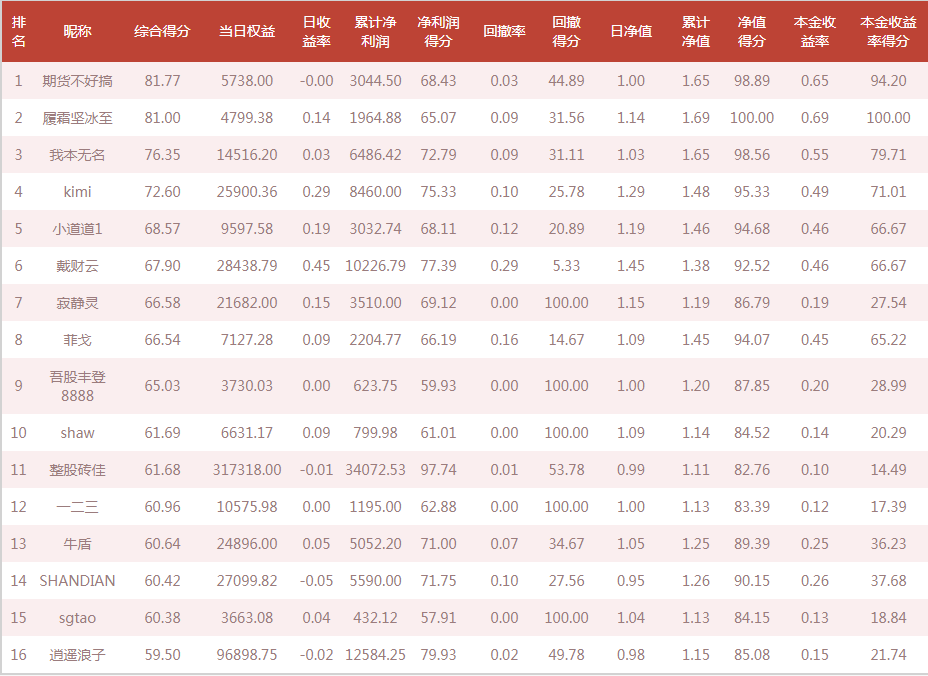Click net value score 98.89
928x676 pixels.
coord(752,81)
